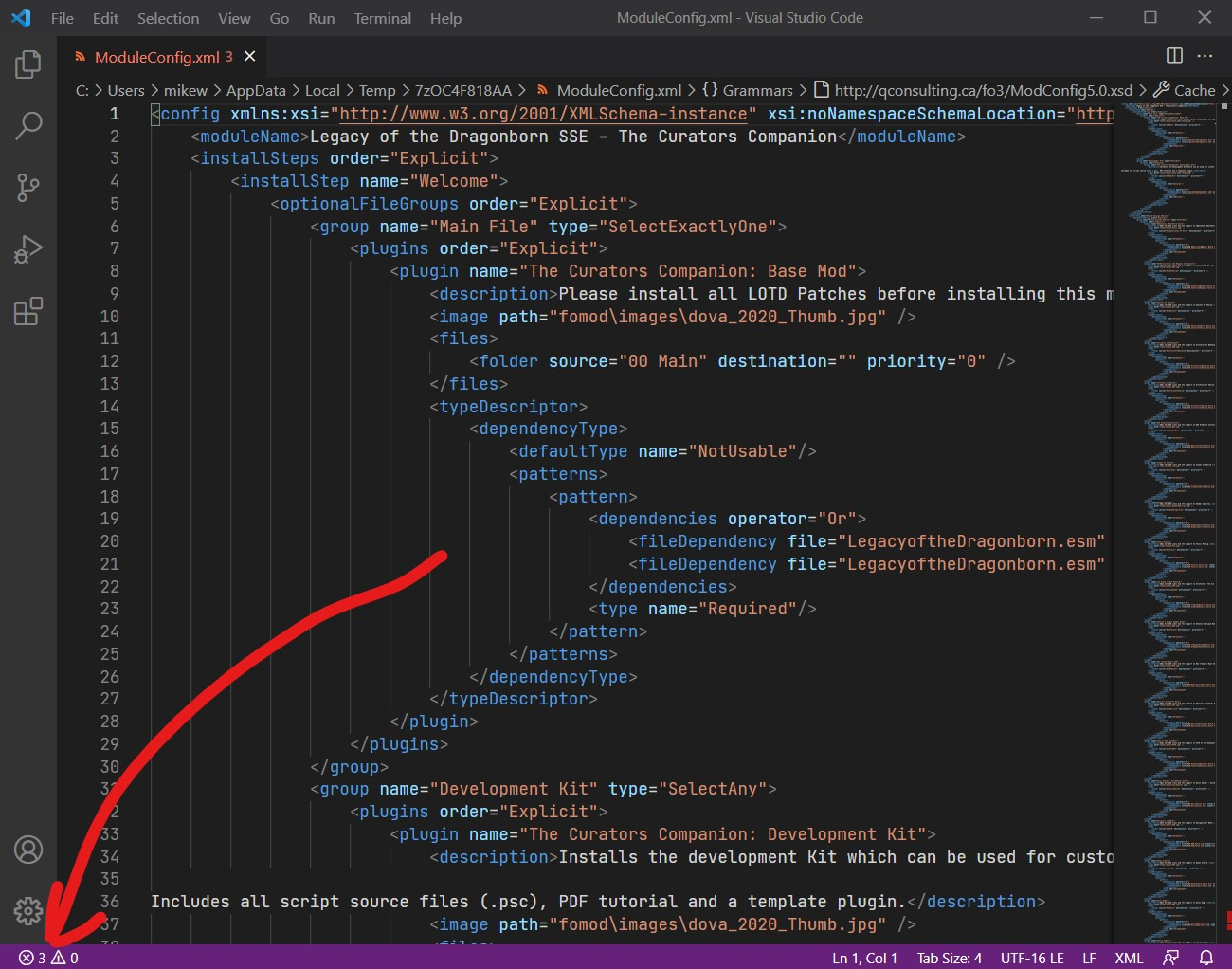Click the VS Code logo icon
Viewport: 1232px width, 969px height.
point(21,17)
